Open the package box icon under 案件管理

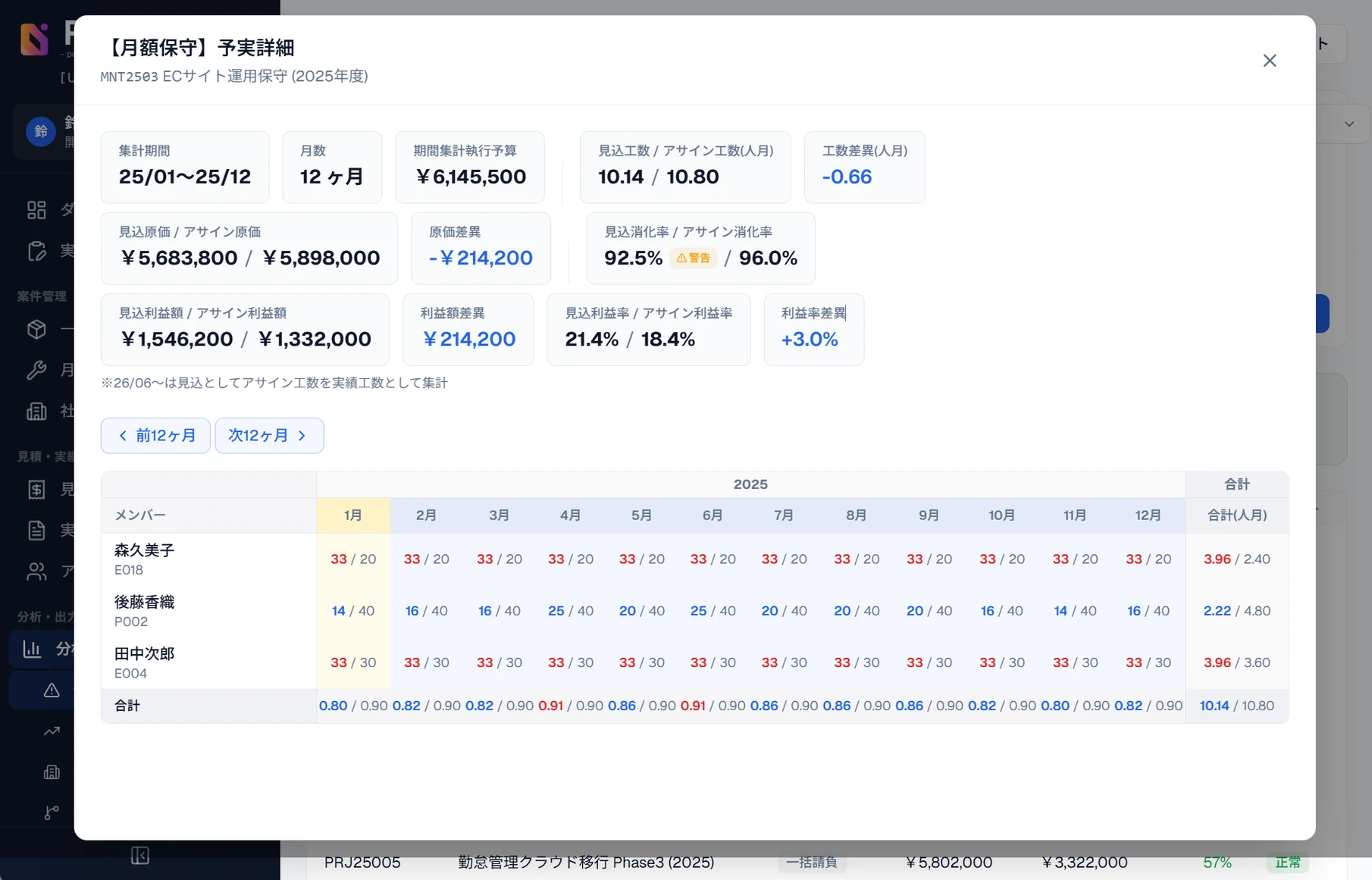point(36,330)
